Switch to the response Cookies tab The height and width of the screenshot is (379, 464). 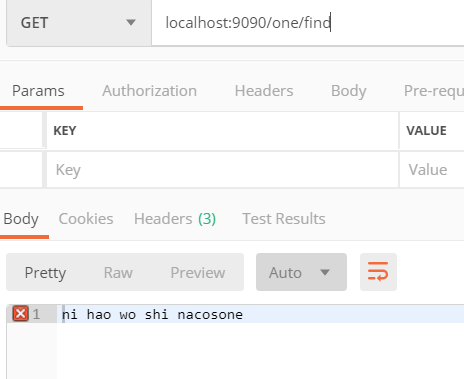pos(86,219)
